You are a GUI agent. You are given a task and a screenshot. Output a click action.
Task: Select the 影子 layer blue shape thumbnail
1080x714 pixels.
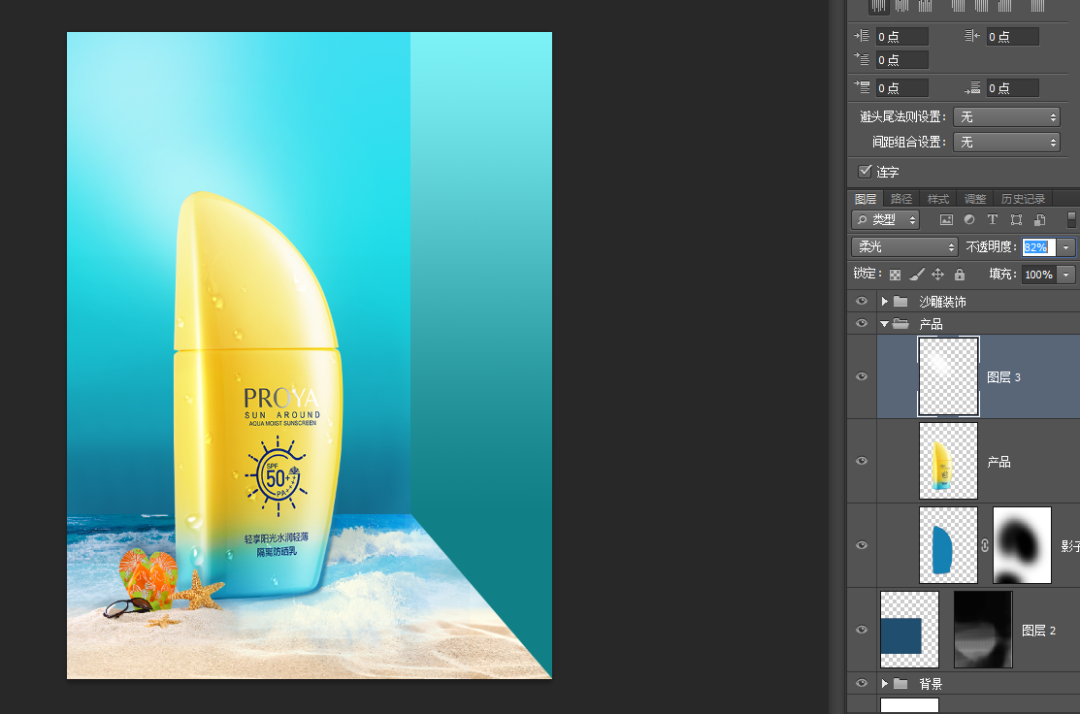[x=948, y=545]
